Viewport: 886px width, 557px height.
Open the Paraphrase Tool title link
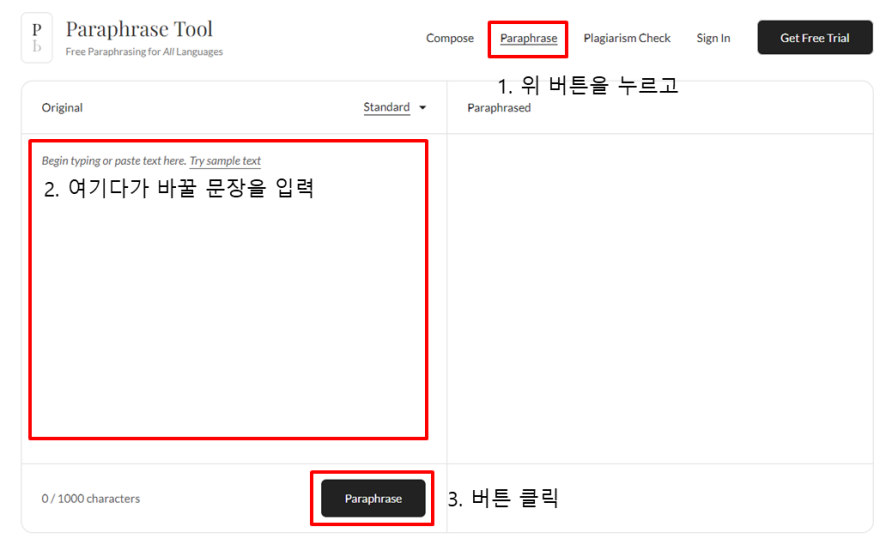click(139, 29)
